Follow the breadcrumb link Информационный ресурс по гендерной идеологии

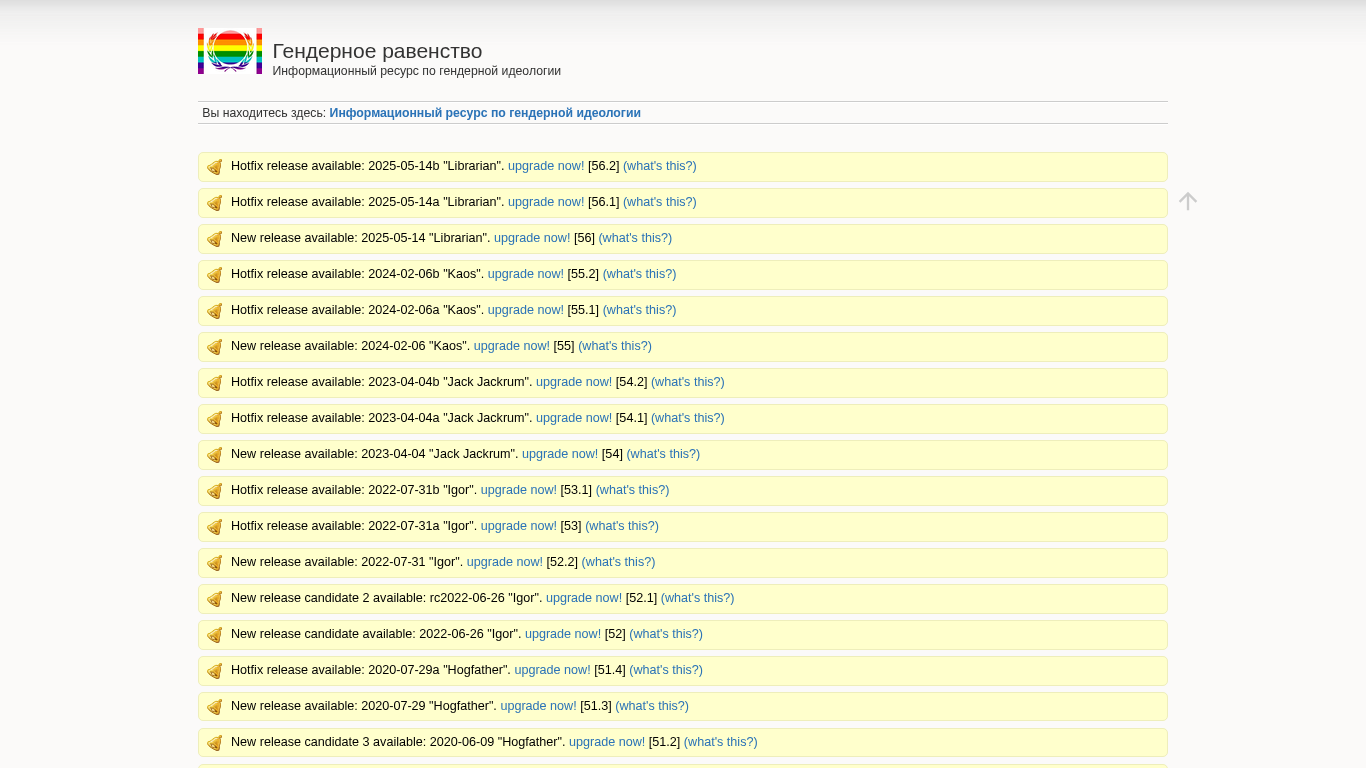coord(485,113)
